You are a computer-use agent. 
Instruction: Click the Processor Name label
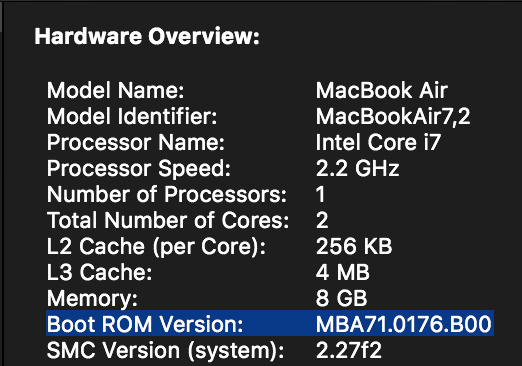click(136, 142)
